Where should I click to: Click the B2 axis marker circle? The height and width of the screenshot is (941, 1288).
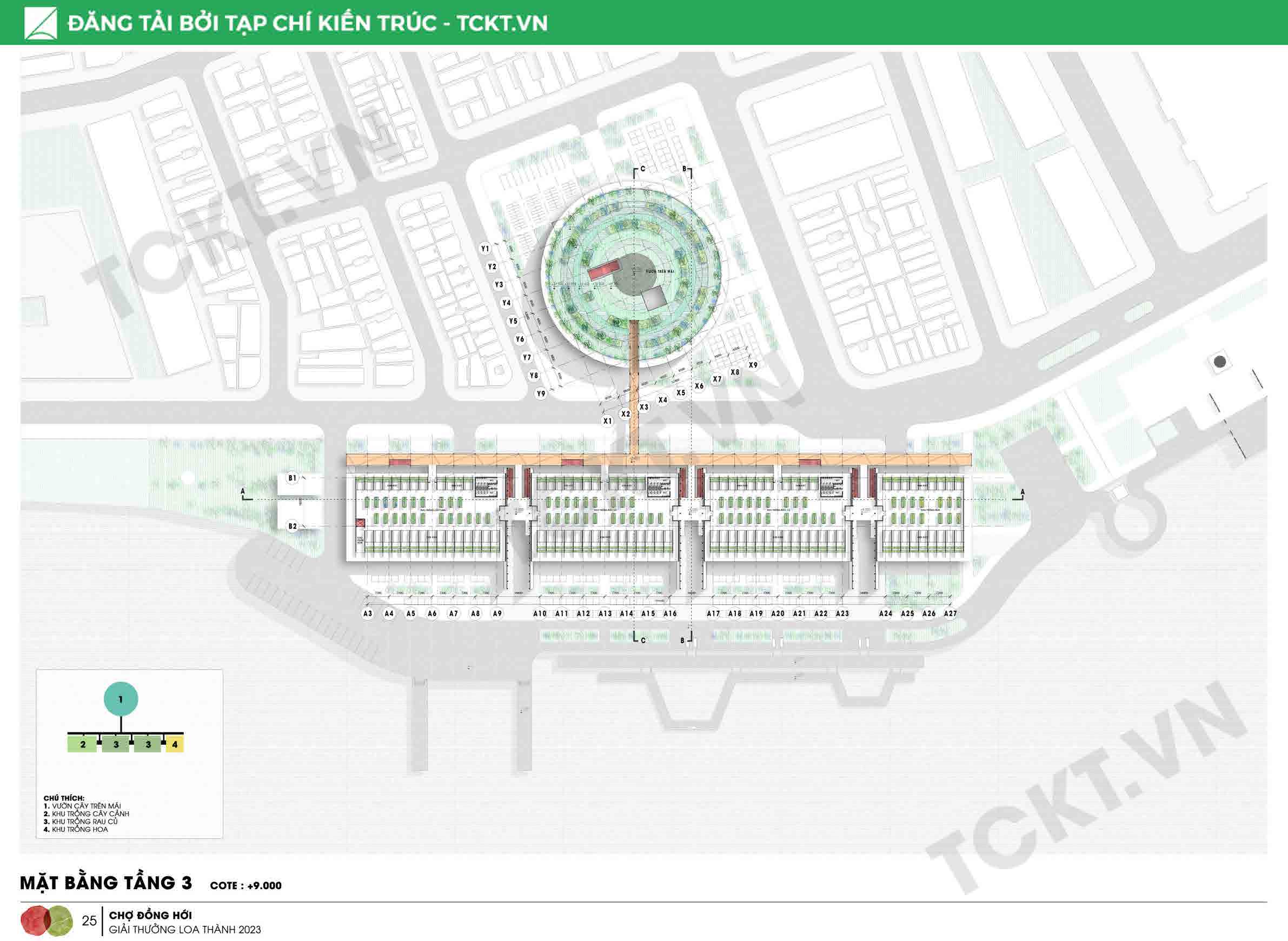(293, 526)
